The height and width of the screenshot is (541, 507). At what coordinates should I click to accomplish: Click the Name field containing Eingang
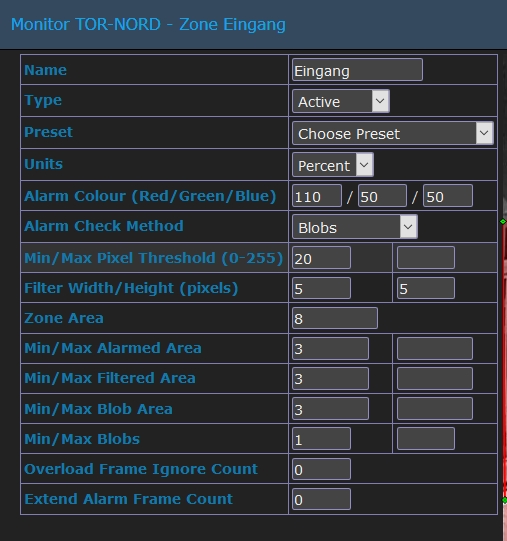point(357,70)
